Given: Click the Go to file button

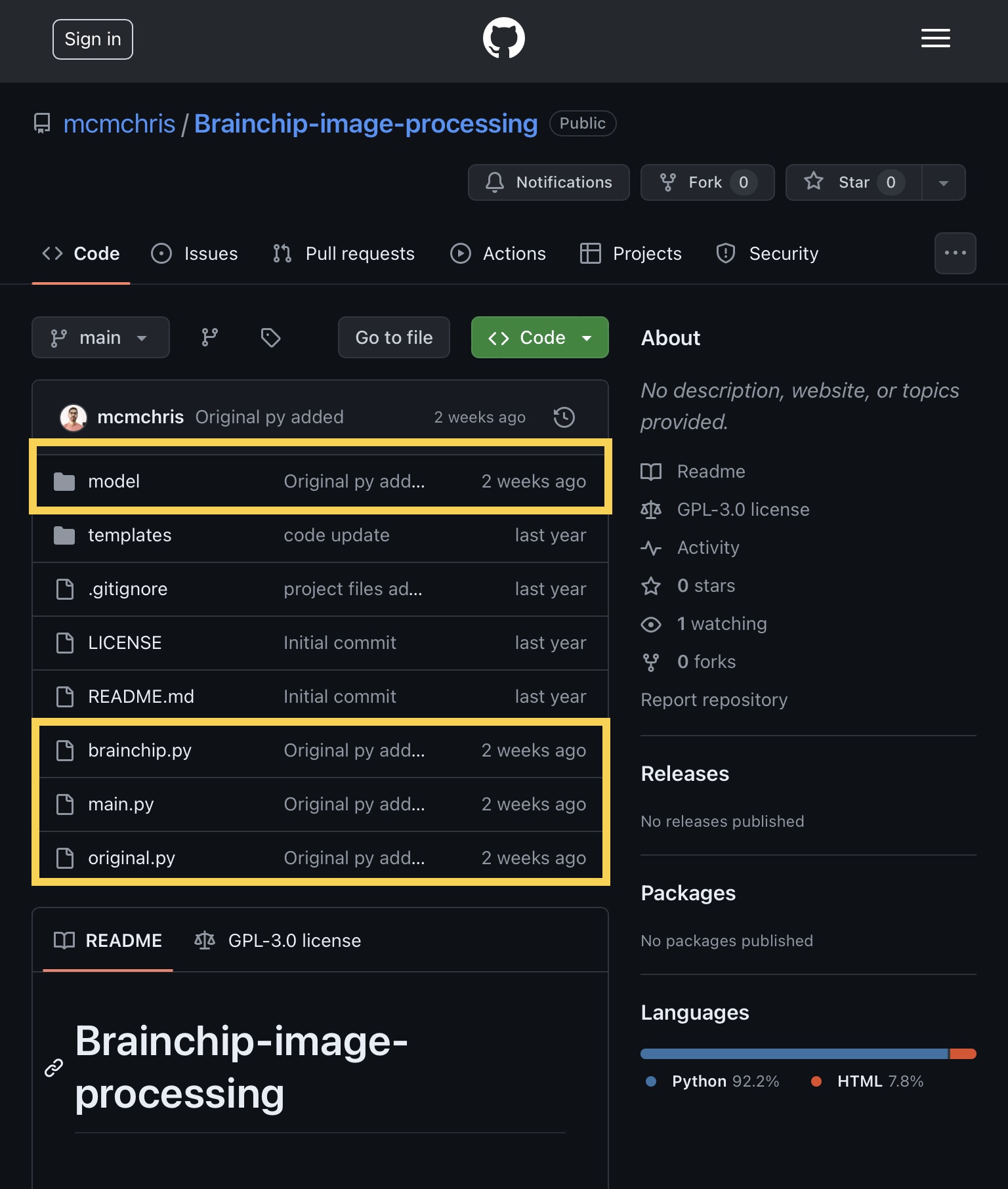Looking at the screenshot, I should pyautogui.click(x=394, y=337).
